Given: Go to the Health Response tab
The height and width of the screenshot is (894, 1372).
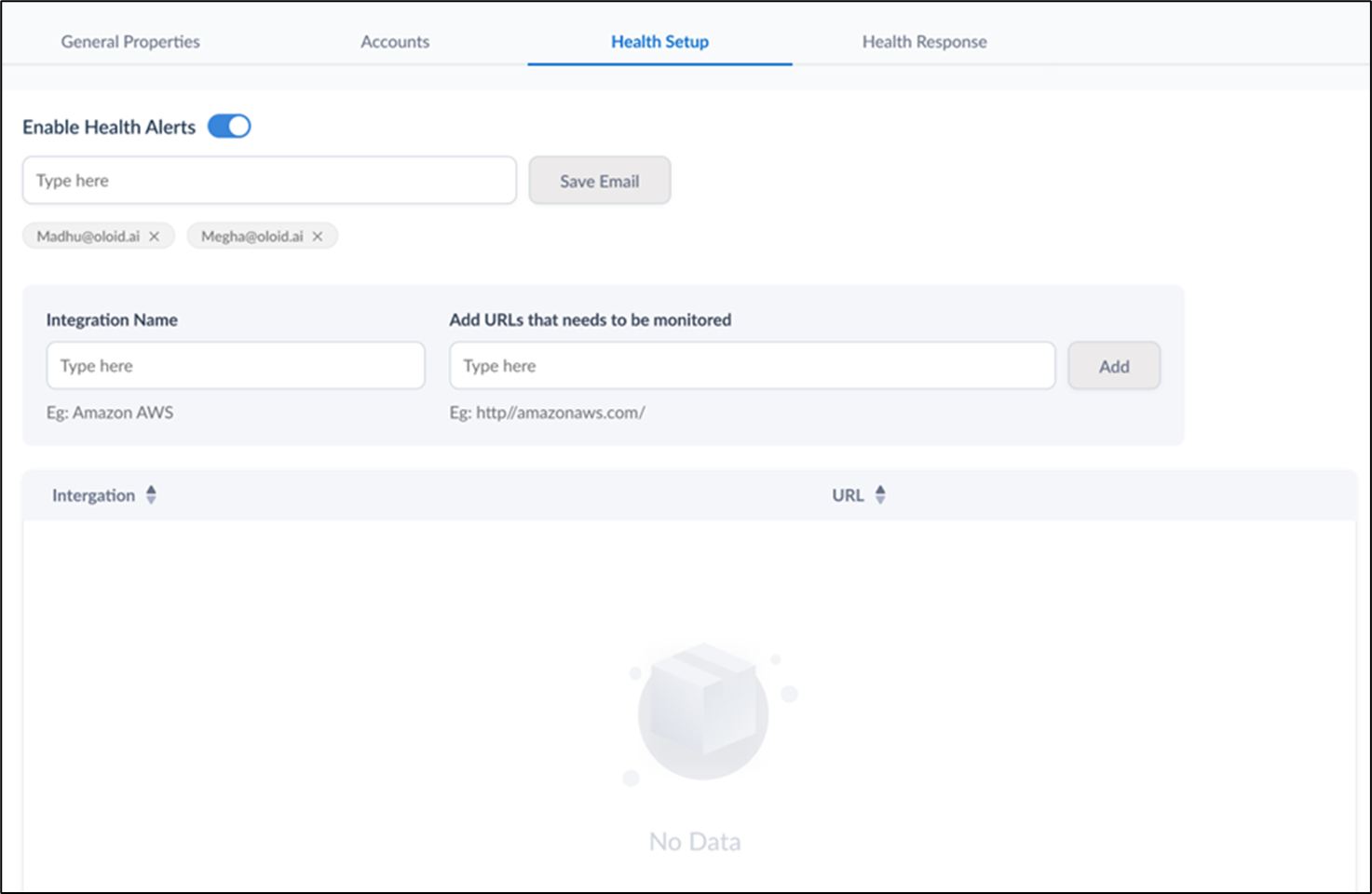Looking at the screenshot, I should [924, 42].
